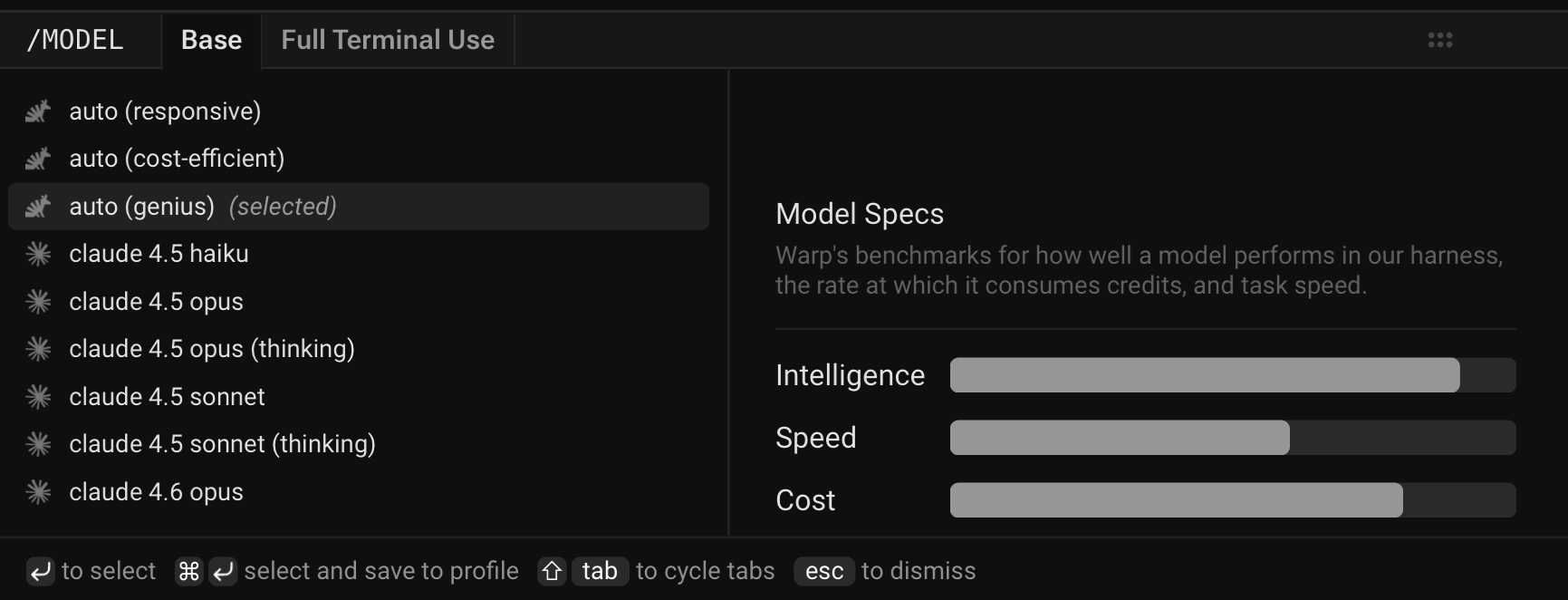Click the Anthropic icon beside claude 4.5 haiku
1568x600 pixels.
click(38, 254)
